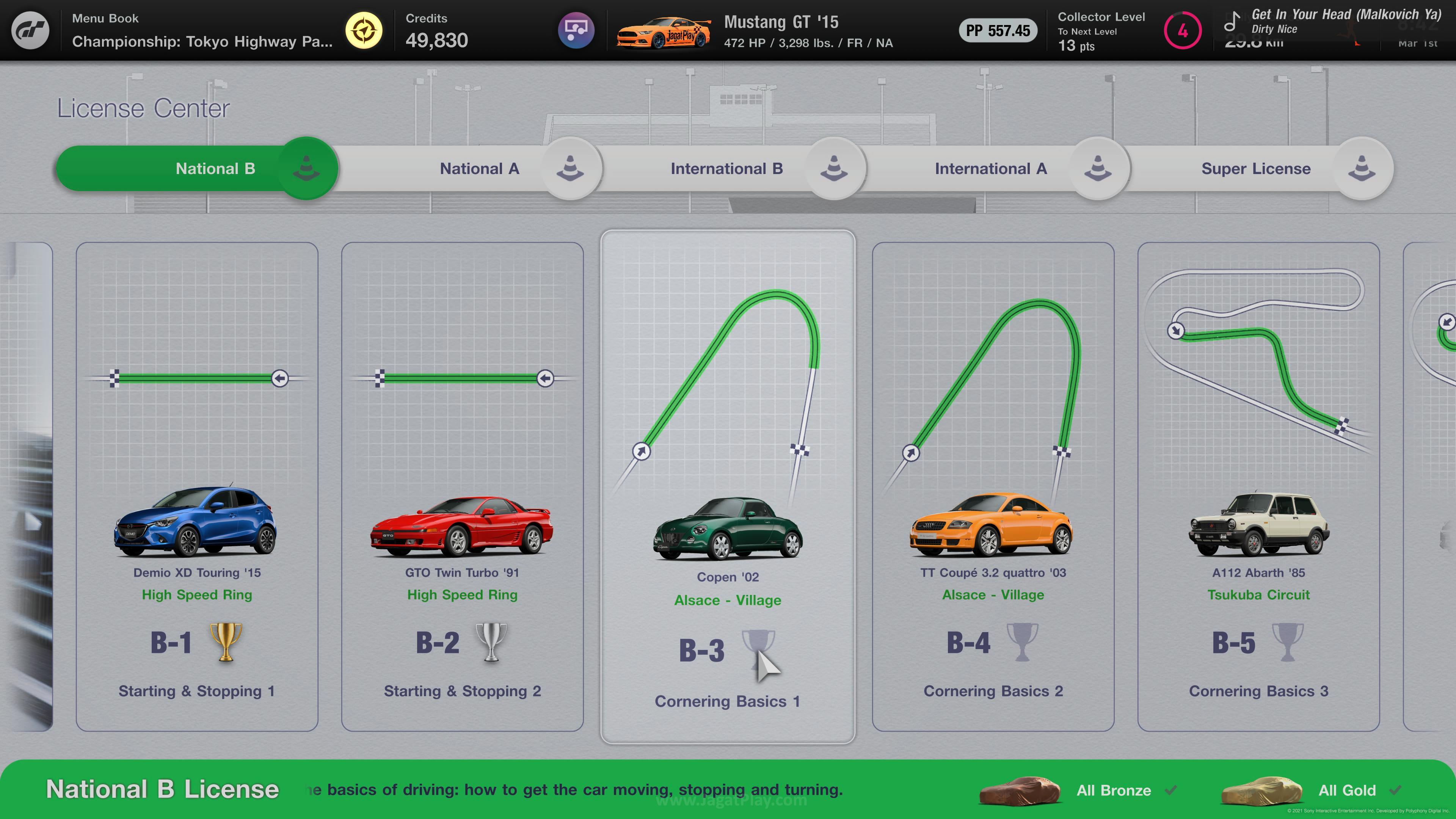Click the PP 557.45 badge

click(998, 30)
